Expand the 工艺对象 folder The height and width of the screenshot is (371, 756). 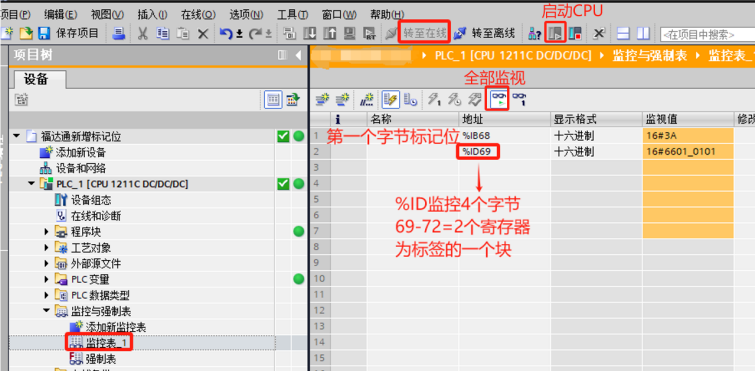pos(47,247)
